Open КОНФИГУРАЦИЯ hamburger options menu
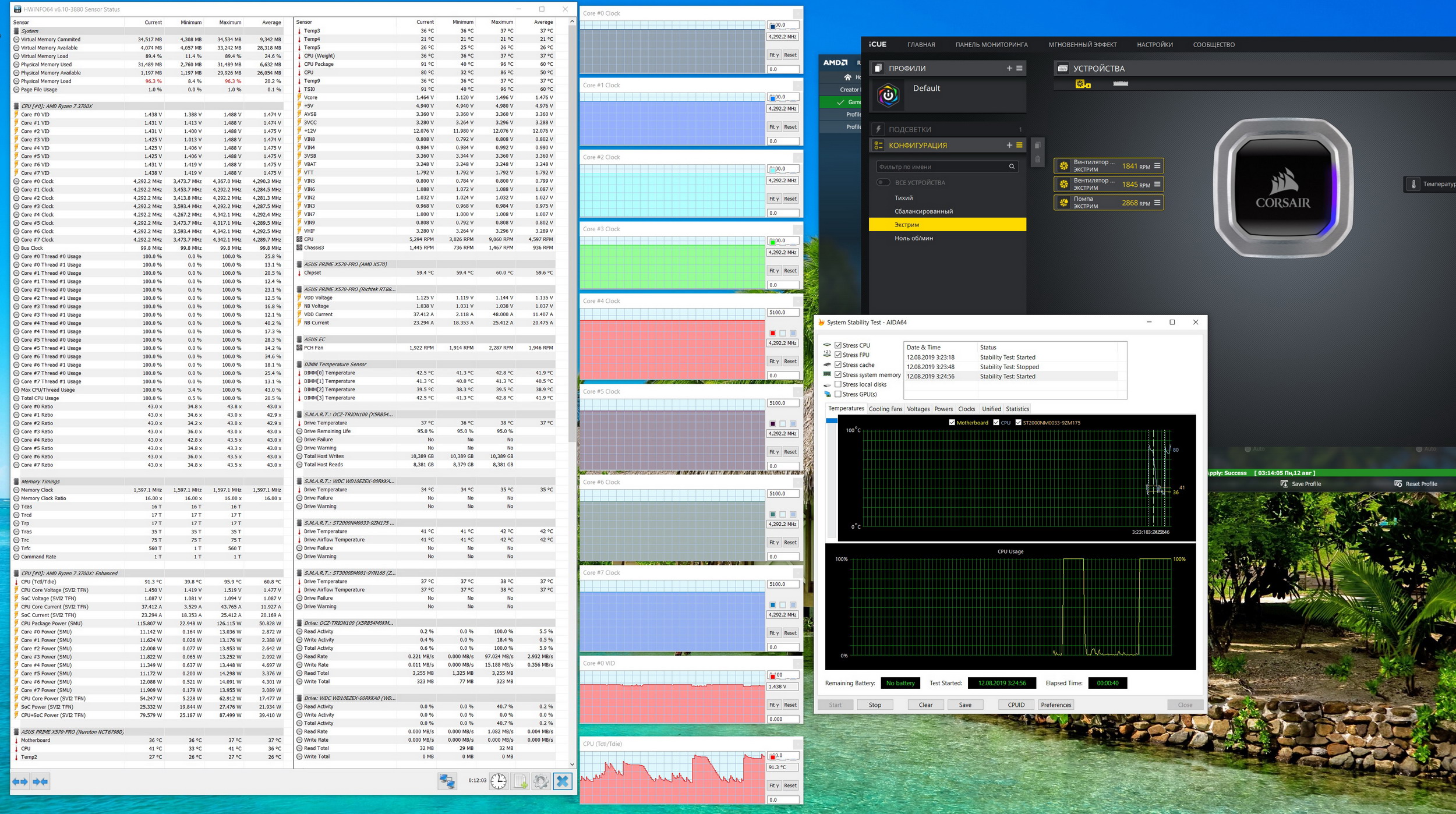This screenshot has height=814, width=1456. pos(1019,145)
